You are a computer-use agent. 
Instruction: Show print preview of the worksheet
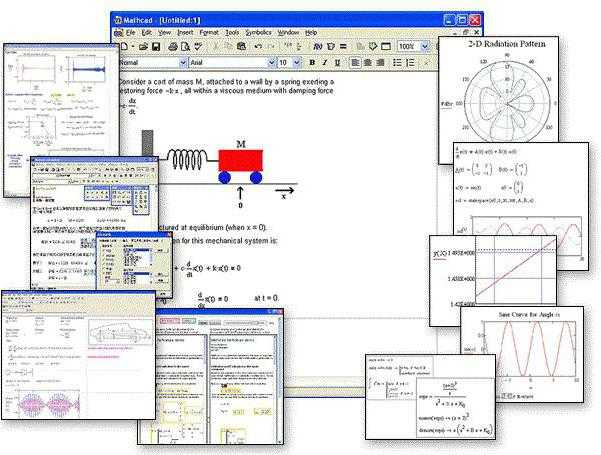(186, 46)
